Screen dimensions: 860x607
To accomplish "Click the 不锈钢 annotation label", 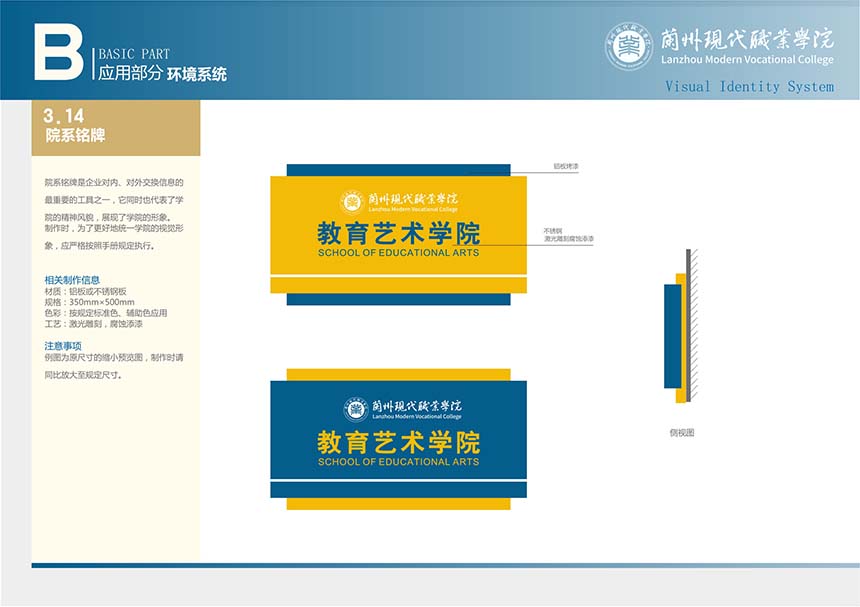I will point(553,230).
